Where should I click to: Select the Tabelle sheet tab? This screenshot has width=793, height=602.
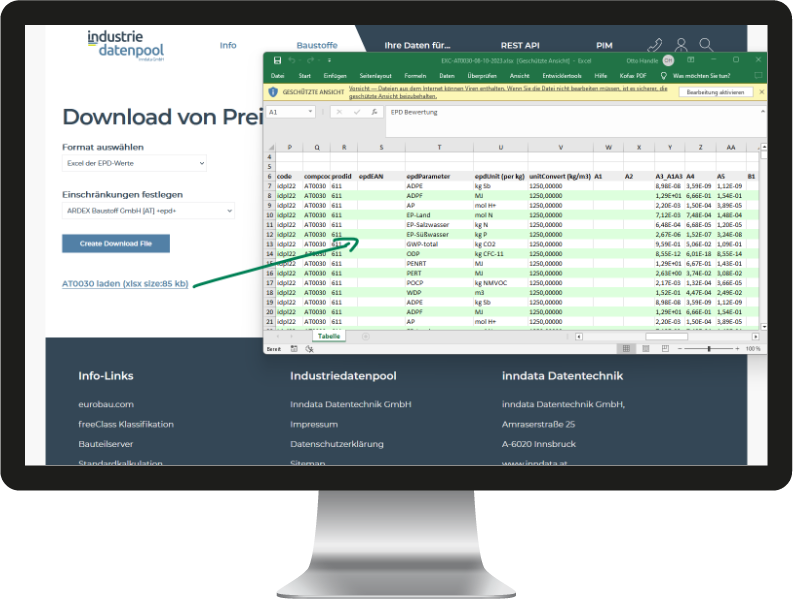click(329, 336)
